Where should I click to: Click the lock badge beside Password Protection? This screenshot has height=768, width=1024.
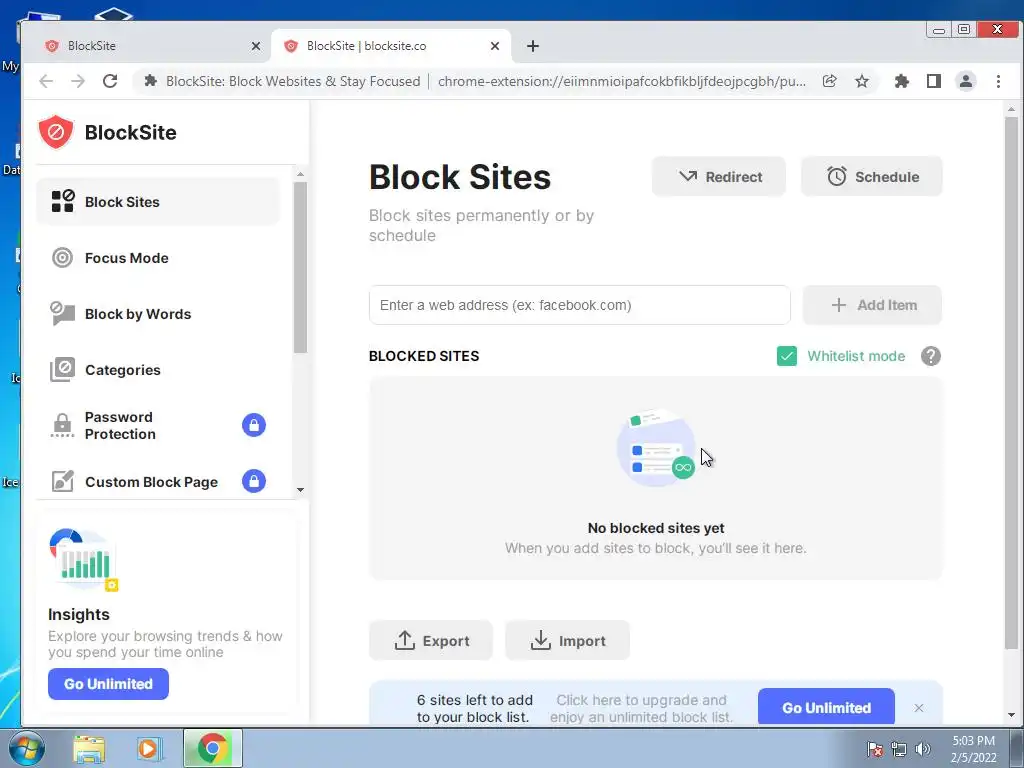point(254,425)
